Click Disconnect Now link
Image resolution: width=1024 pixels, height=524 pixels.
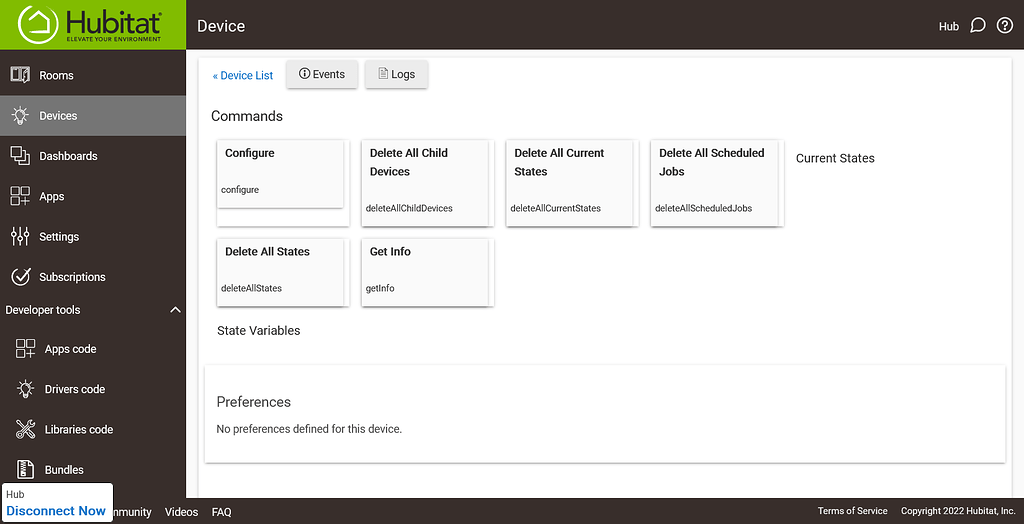56,511
